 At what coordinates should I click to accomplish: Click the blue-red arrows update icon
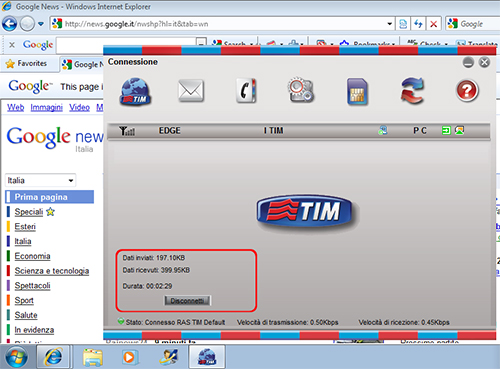click(412, 90)
